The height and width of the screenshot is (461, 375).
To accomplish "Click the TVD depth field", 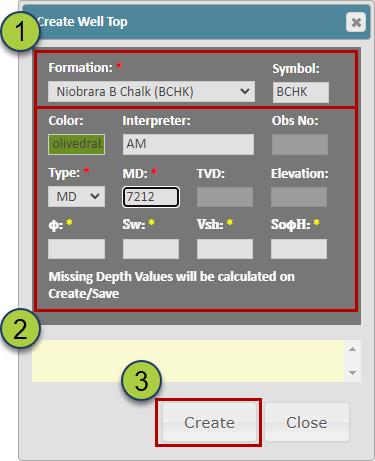I will point(225,197).
